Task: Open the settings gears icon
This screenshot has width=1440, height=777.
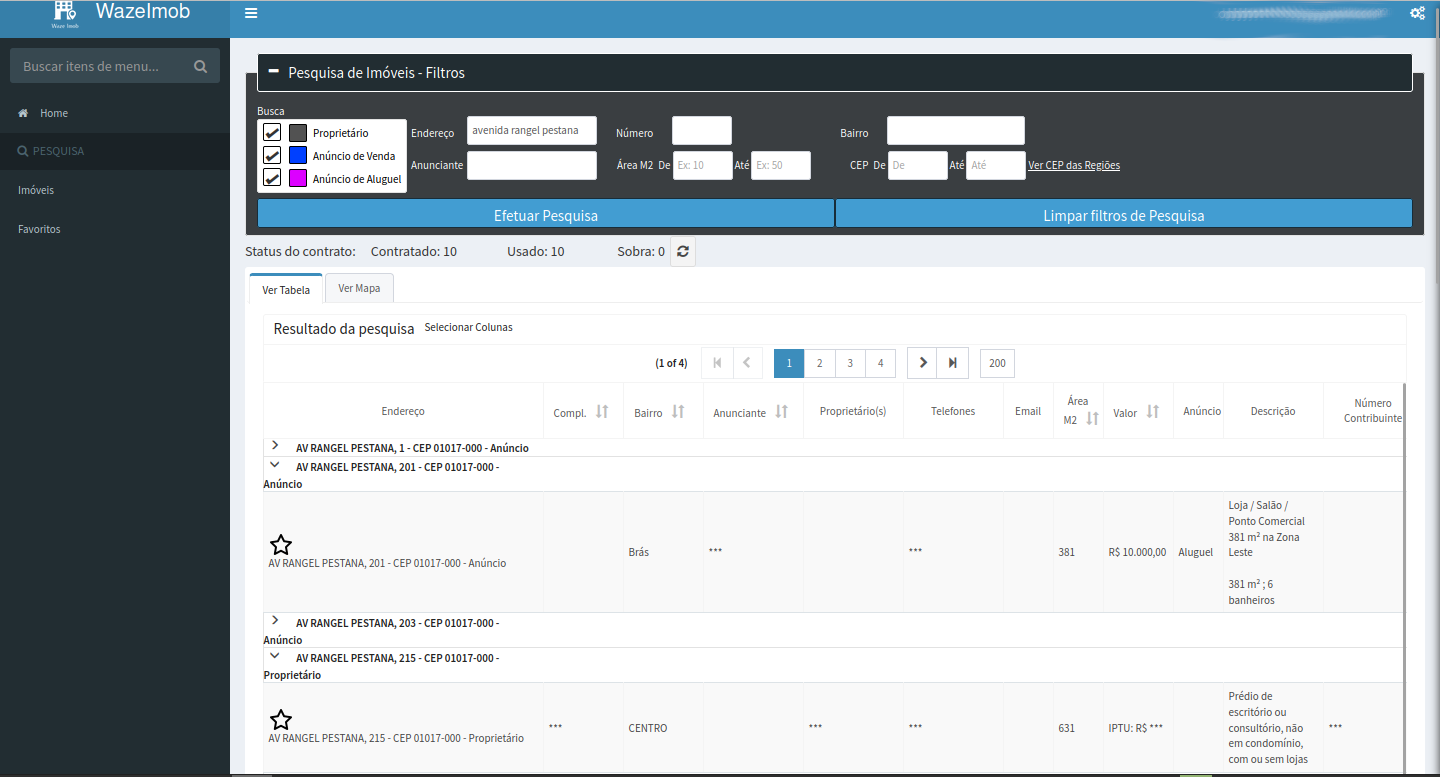Action: [1417, 13]
